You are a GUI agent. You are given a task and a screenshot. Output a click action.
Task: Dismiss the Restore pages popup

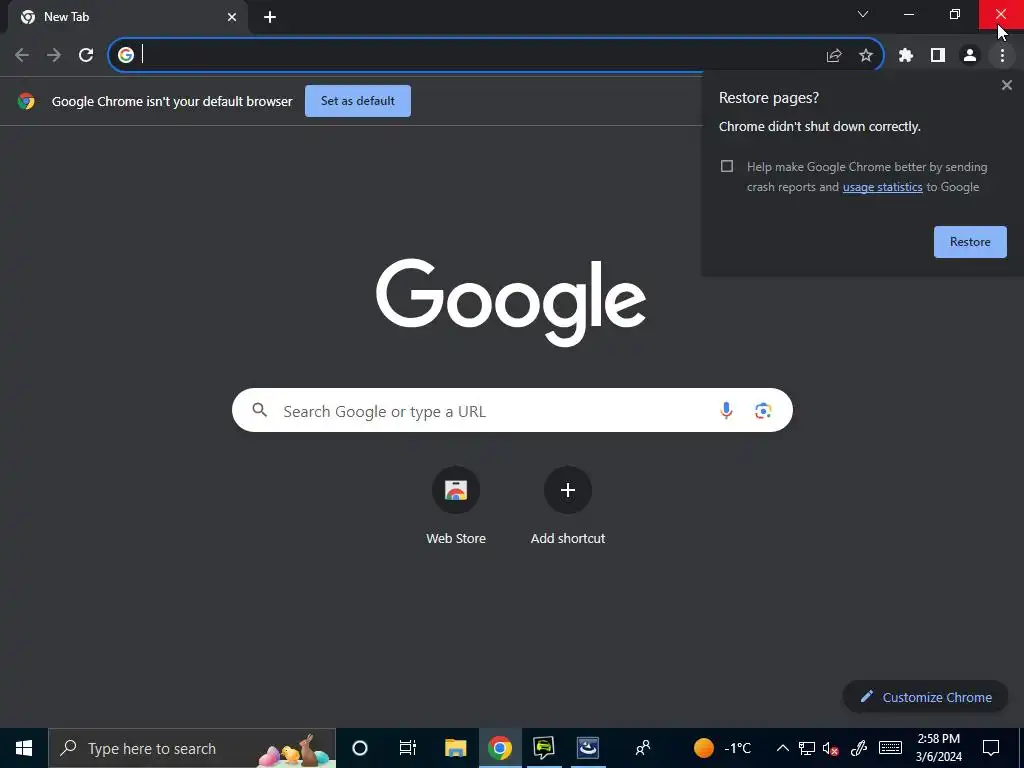click(x=1006, y=85)
